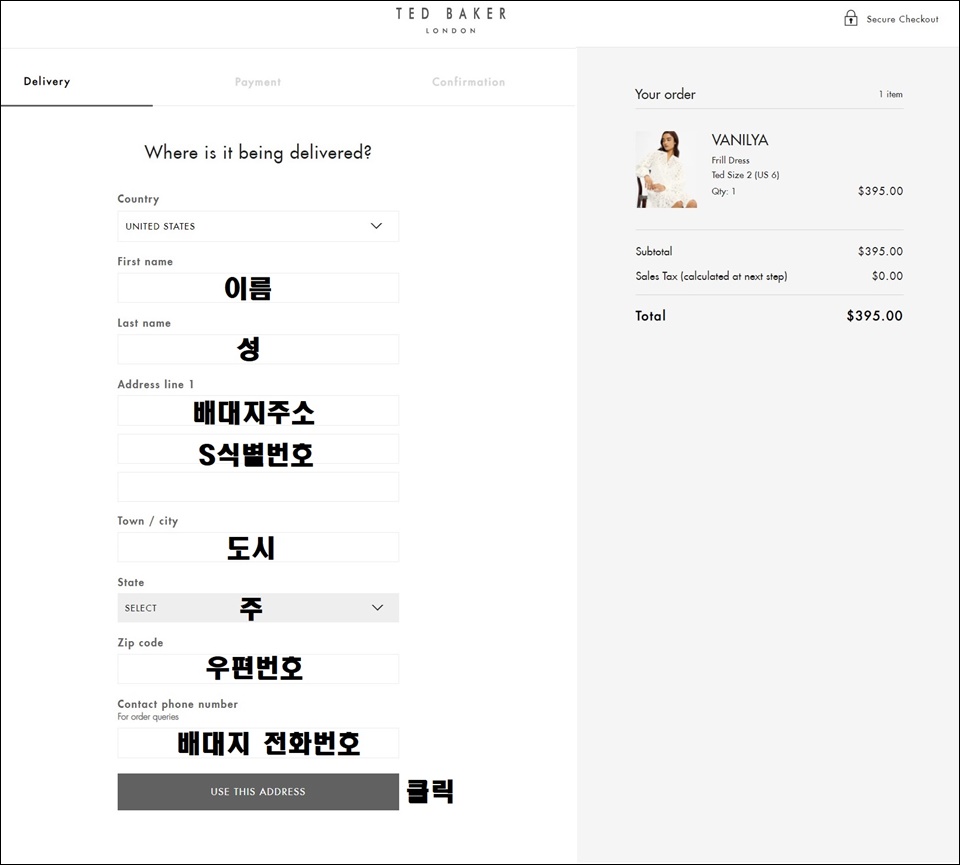
Task: Click the '1 item' count text
Action: coord(891,94)
